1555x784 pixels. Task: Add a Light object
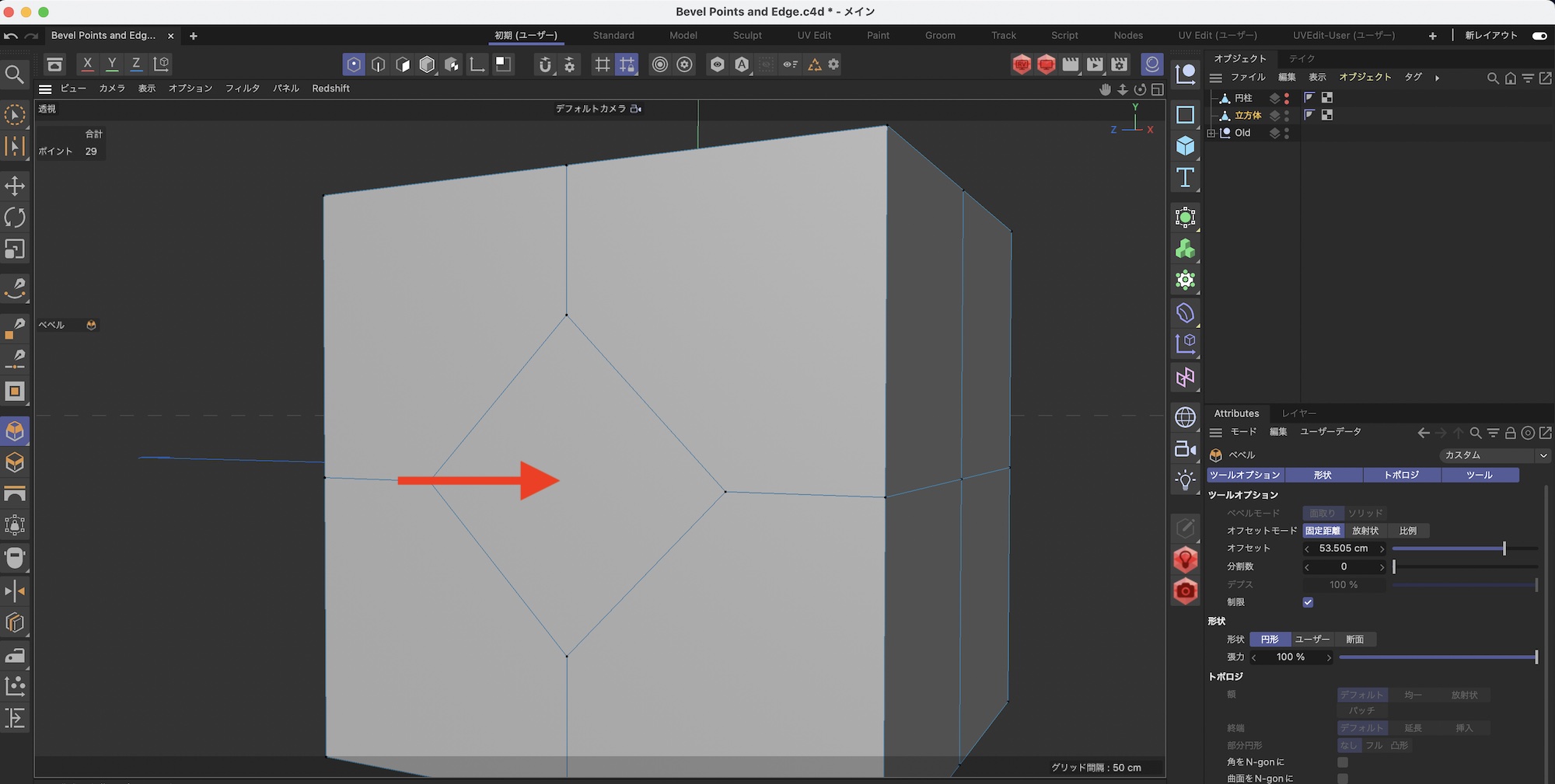[1185, 480]
